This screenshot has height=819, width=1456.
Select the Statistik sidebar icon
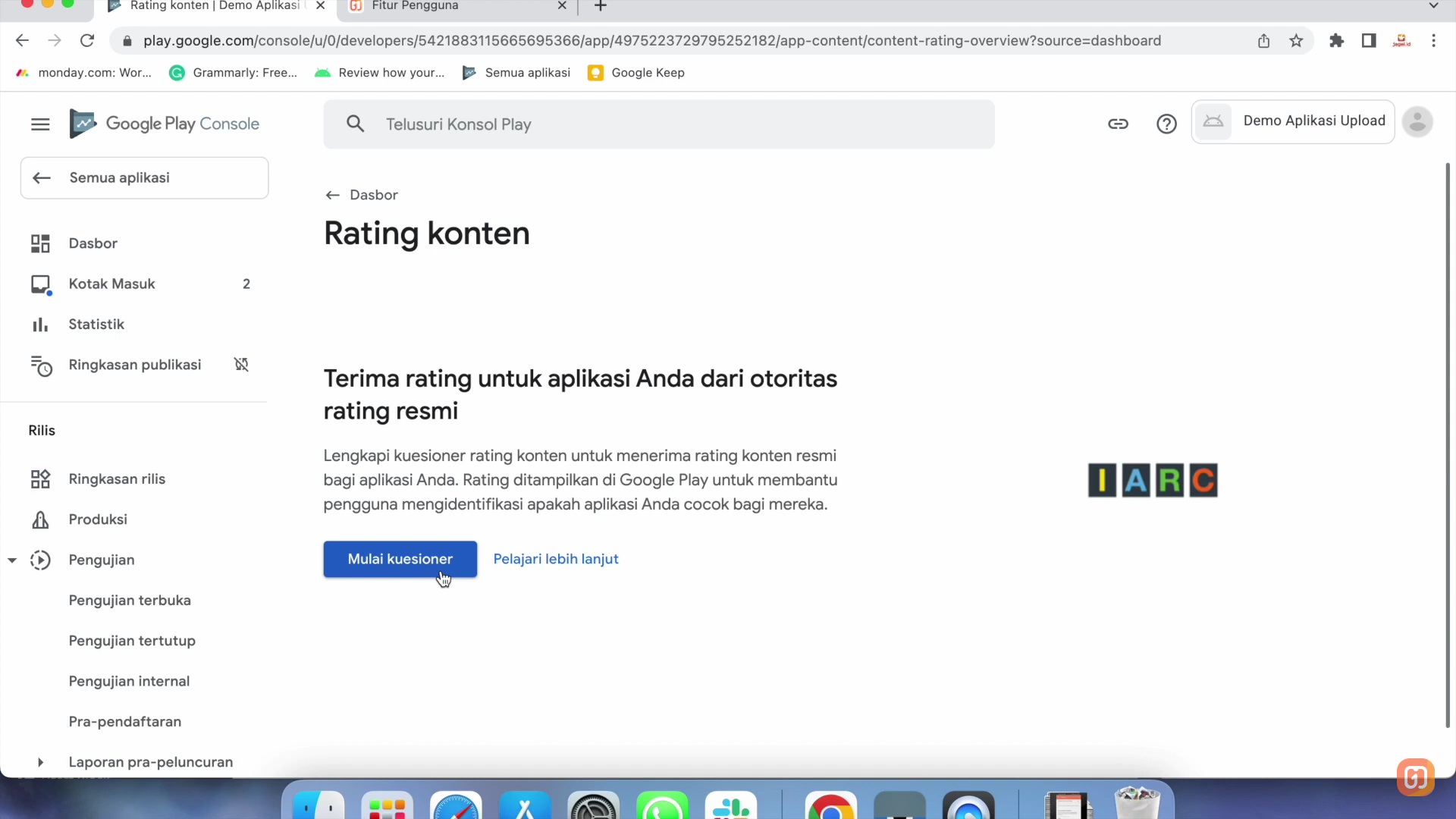[x=39, y=324]
